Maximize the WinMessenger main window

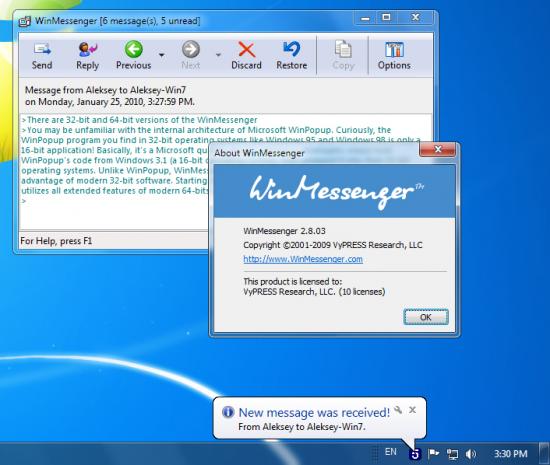[x=386, y=18]
